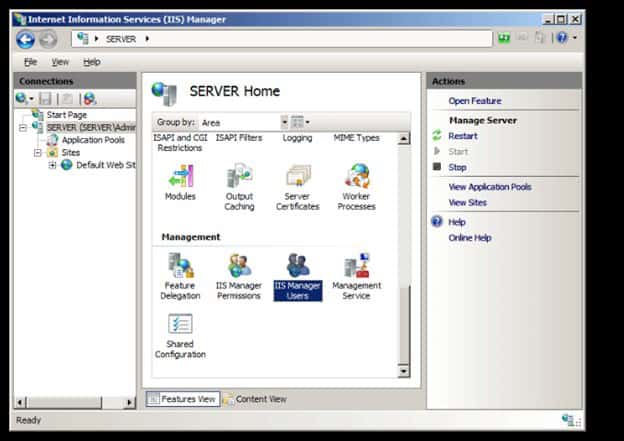Open the View menu
Viewport: 624px width, 441px height.
tap(60, 62)
